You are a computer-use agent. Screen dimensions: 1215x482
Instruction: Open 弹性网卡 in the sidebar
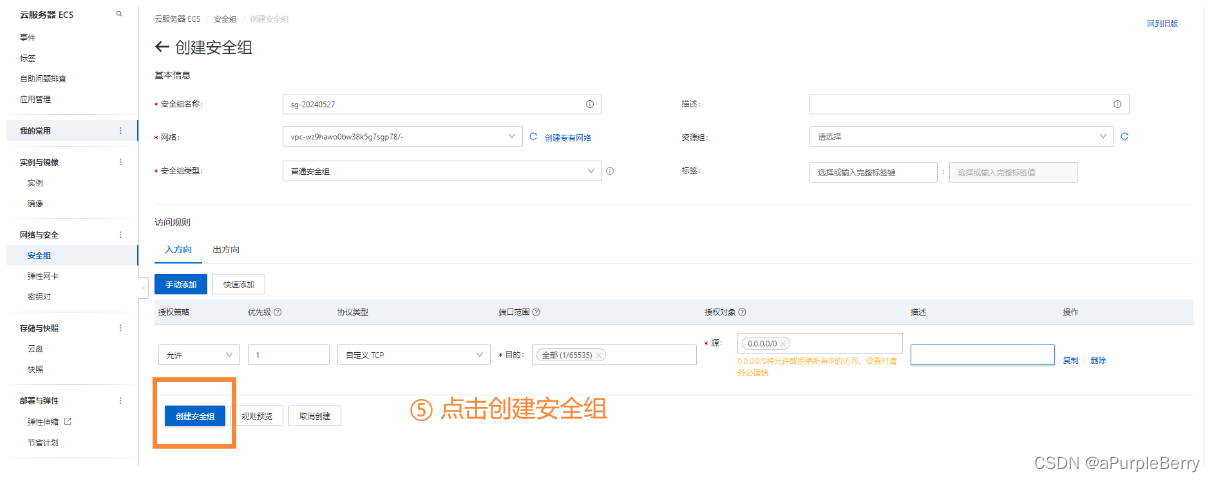(x=43, y=276)
